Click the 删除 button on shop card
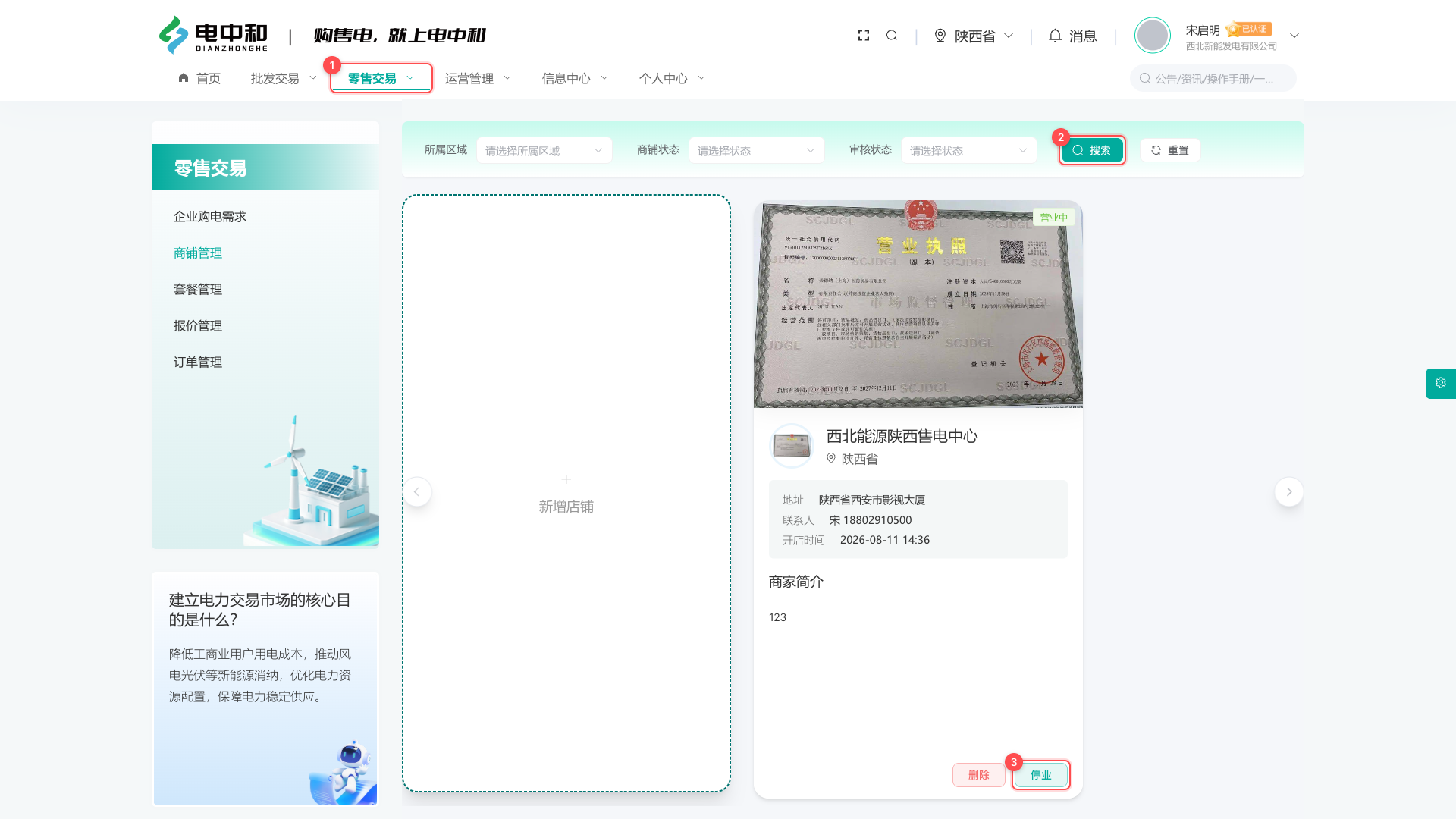 [x=979, y=775]
